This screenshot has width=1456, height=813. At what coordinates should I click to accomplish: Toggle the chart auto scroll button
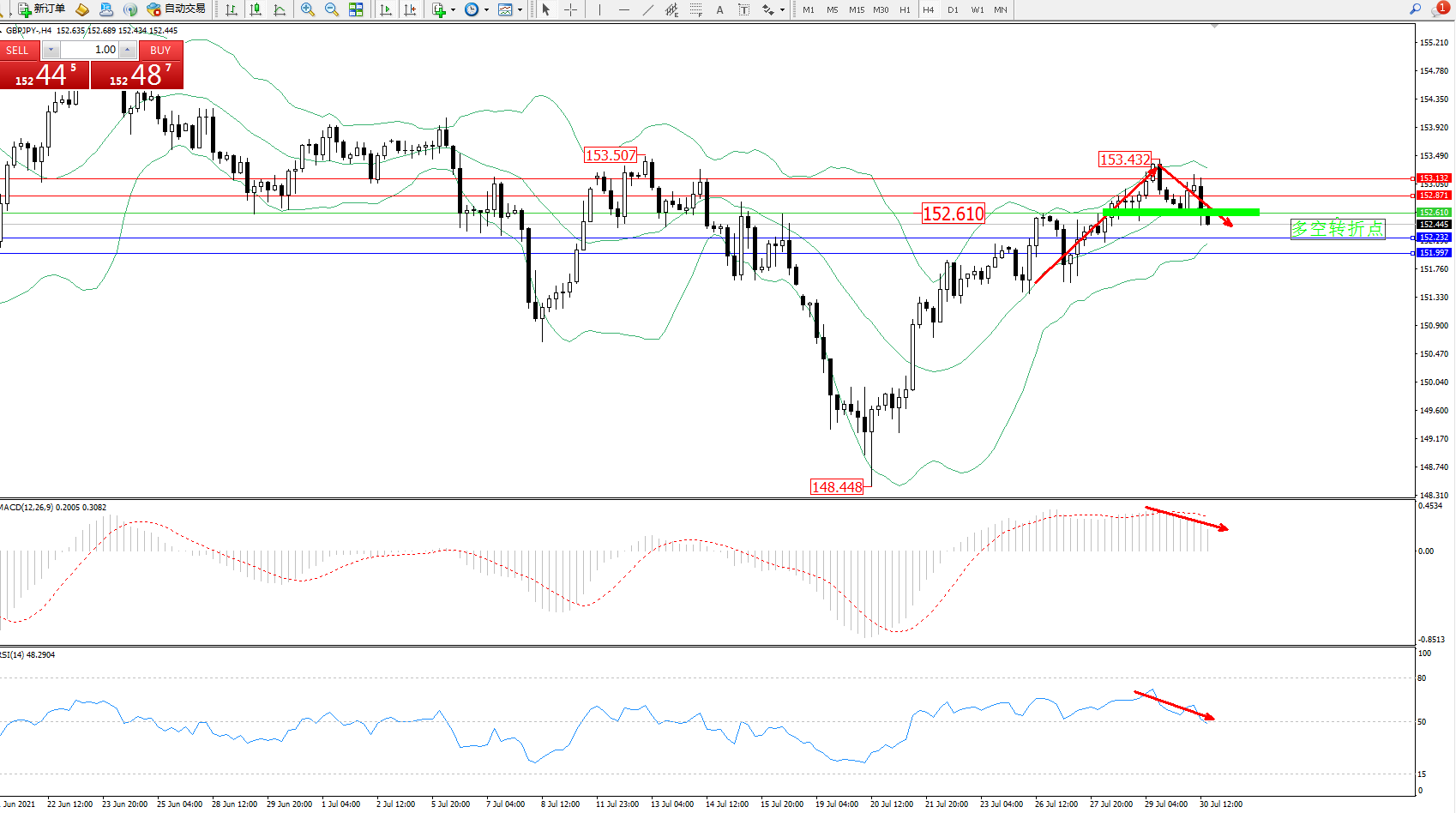pos(386,9)
